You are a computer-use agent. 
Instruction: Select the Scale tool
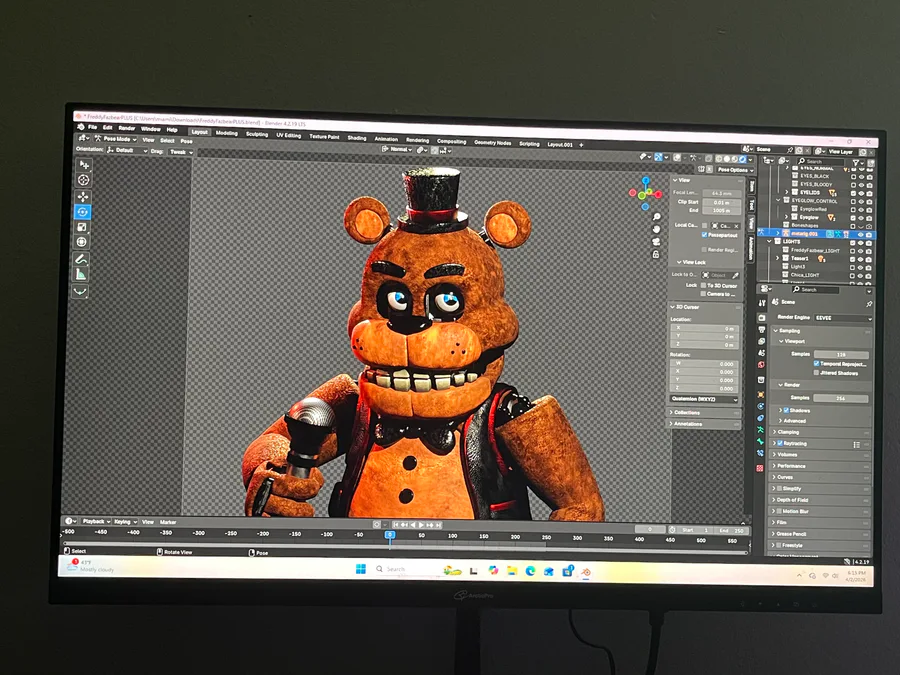pyautogui.click(x=82, y=227)
